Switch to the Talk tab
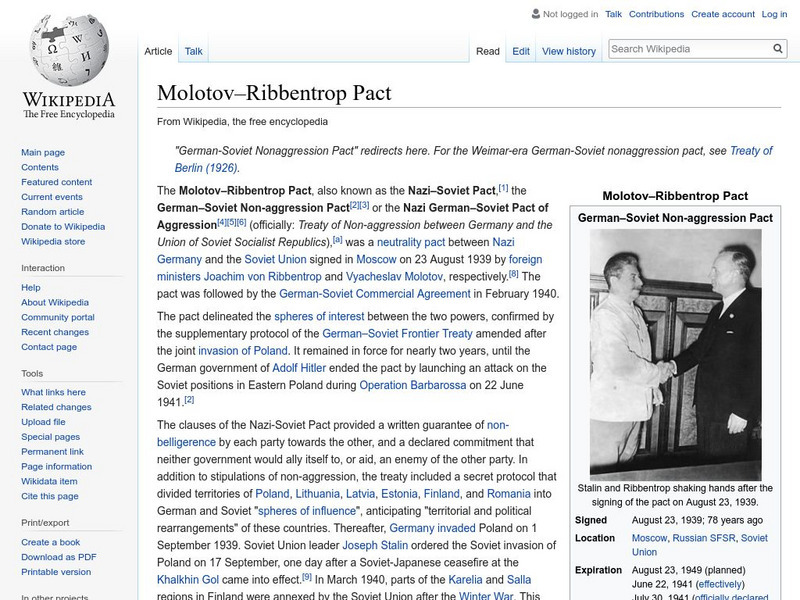The width and height of the screenshot is (800, 600). (x=193, y=51)
